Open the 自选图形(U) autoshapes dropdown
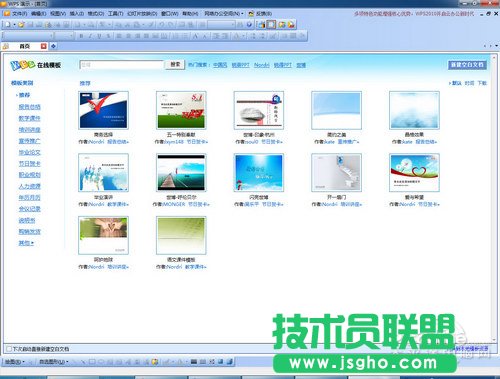 (54, 362)
